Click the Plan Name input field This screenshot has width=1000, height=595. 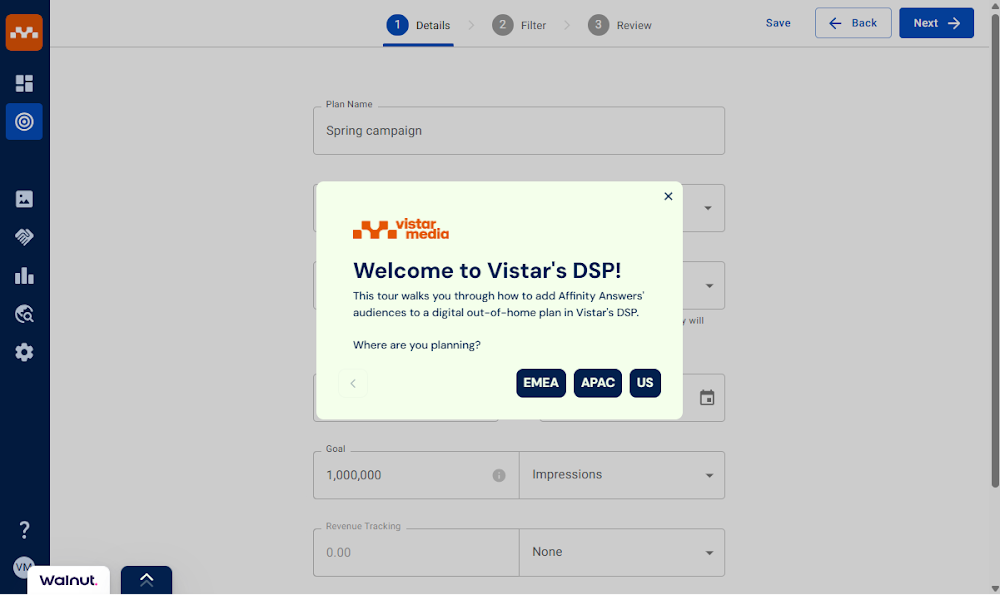pos(518,131)
